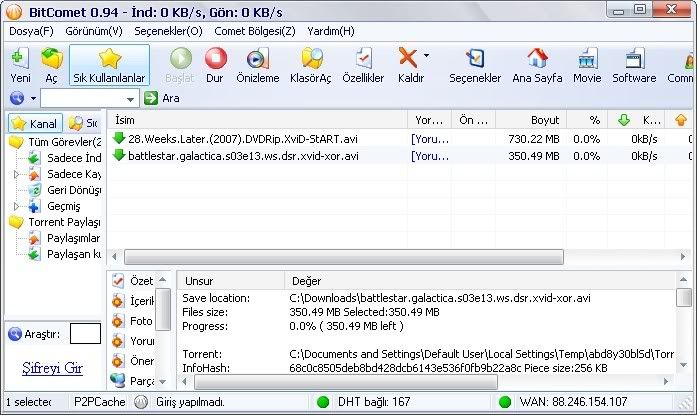Sort by the Unsur column header
The height and width of the screenshot is (415, 697).
(231, 281)
